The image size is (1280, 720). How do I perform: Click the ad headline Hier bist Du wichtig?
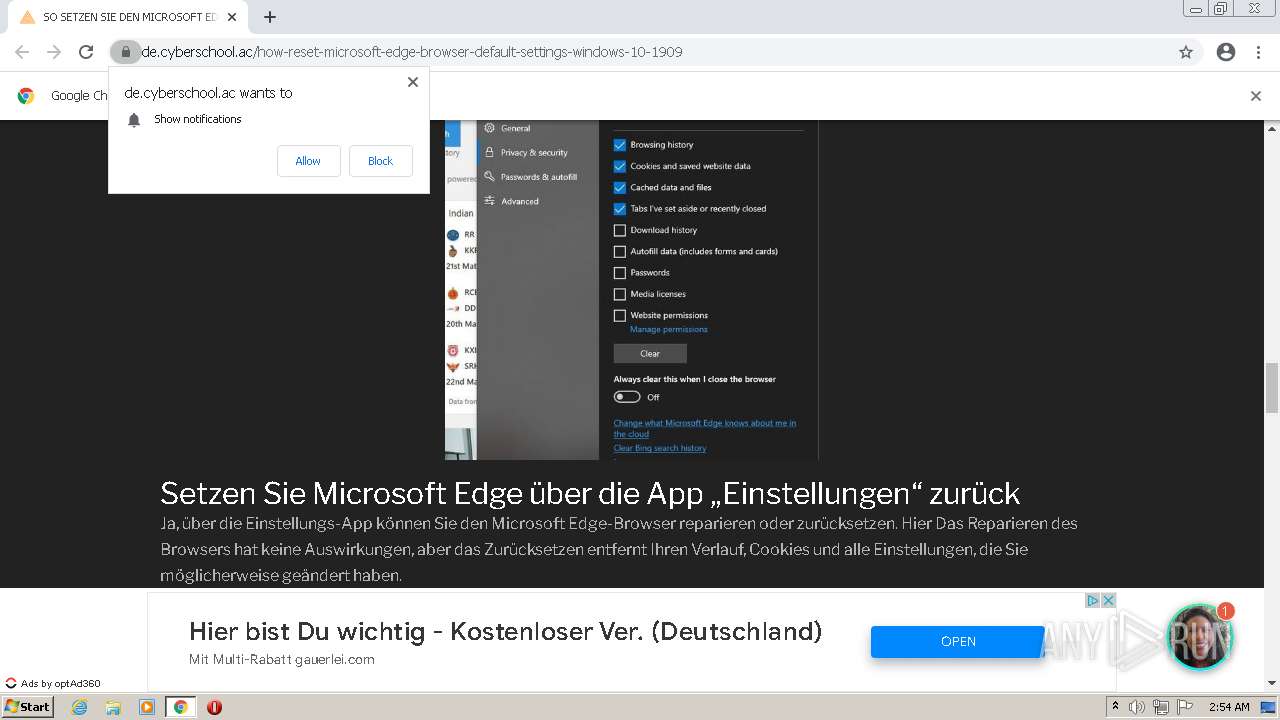505,631
